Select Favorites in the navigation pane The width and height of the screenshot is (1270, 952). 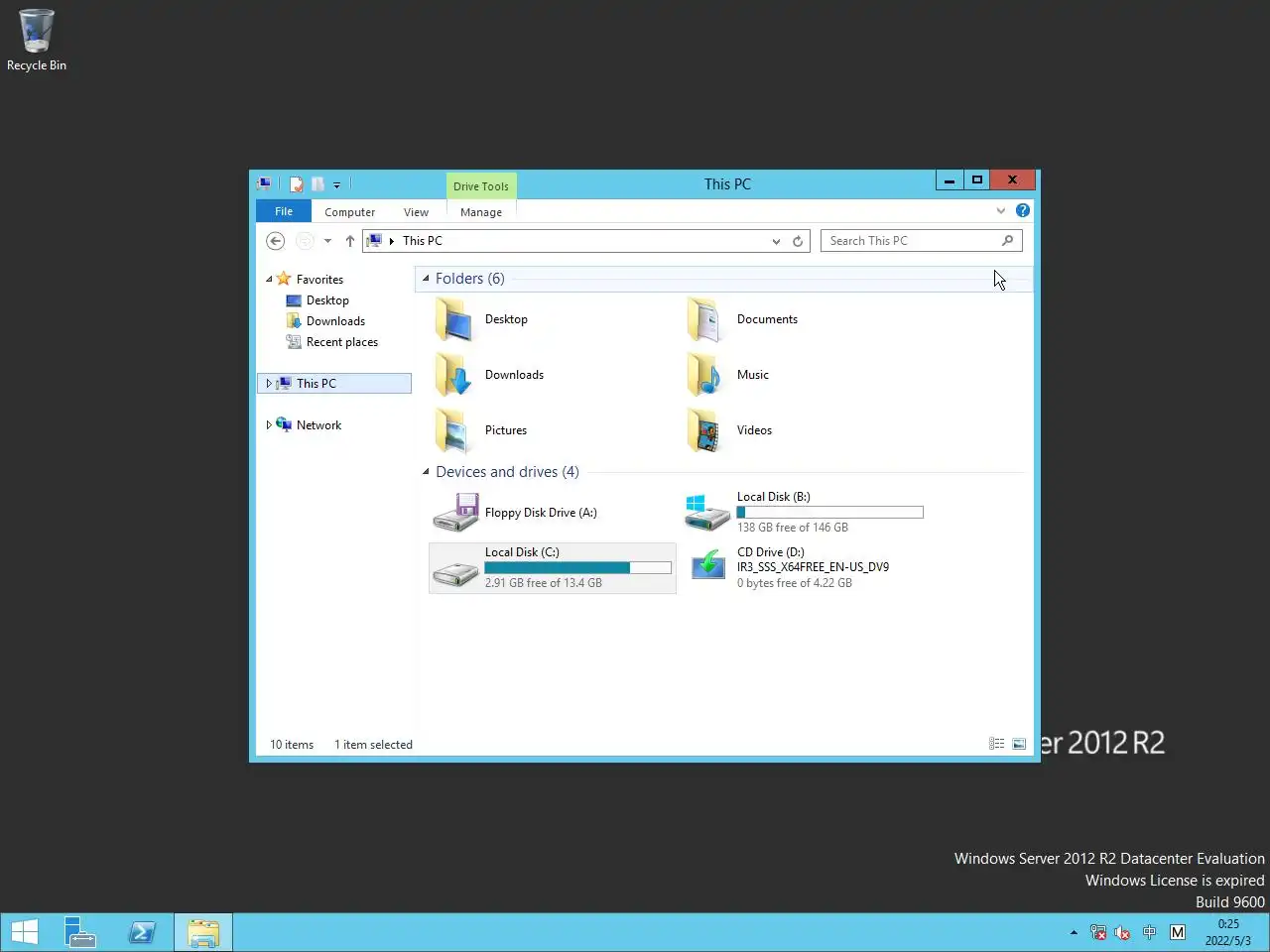click(319, 280)
